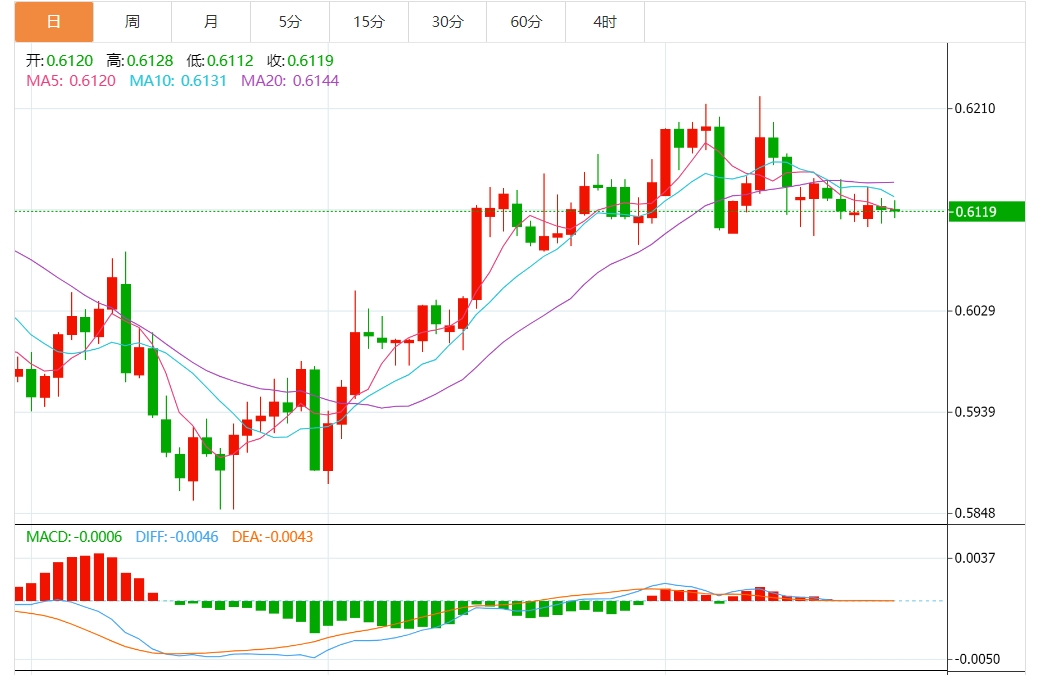The height and width of the screenshot is (675, 1044).
Task: Click the MA20: 0.6144 indicator label
Action: (290, 81)
